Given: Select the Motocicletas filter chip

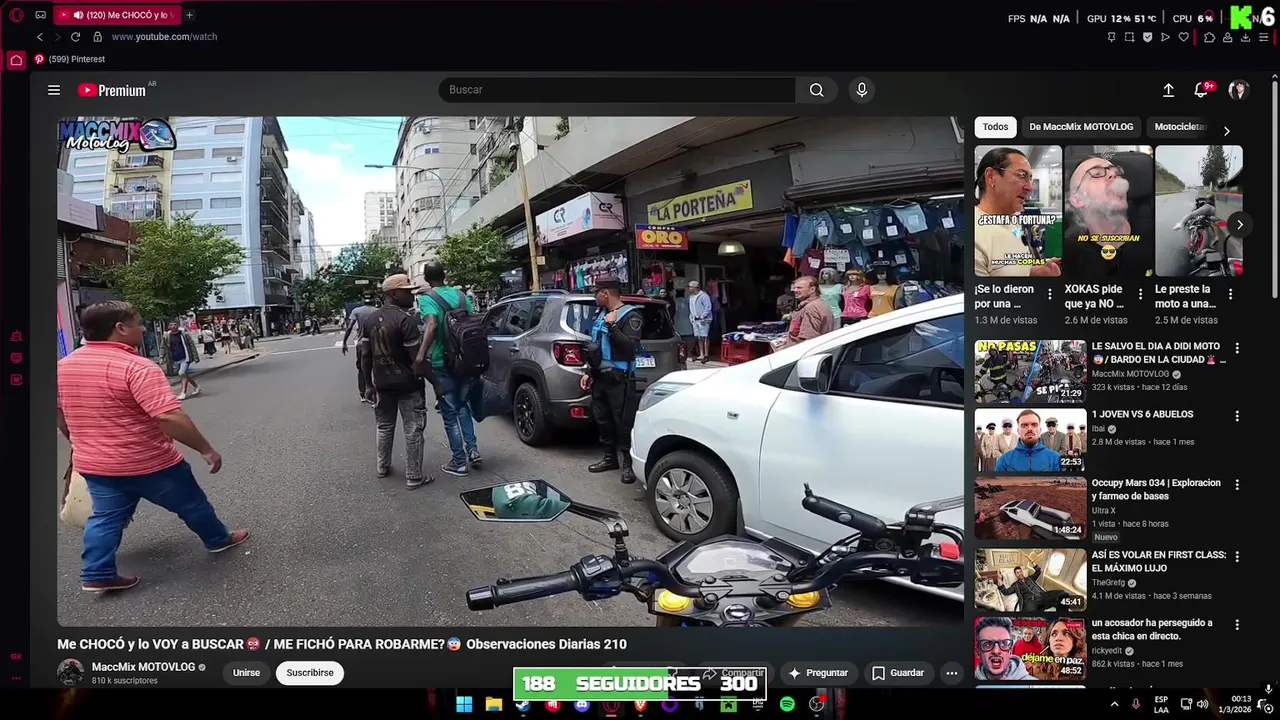Looking at the screenshot, I should tap(1180, 127).
